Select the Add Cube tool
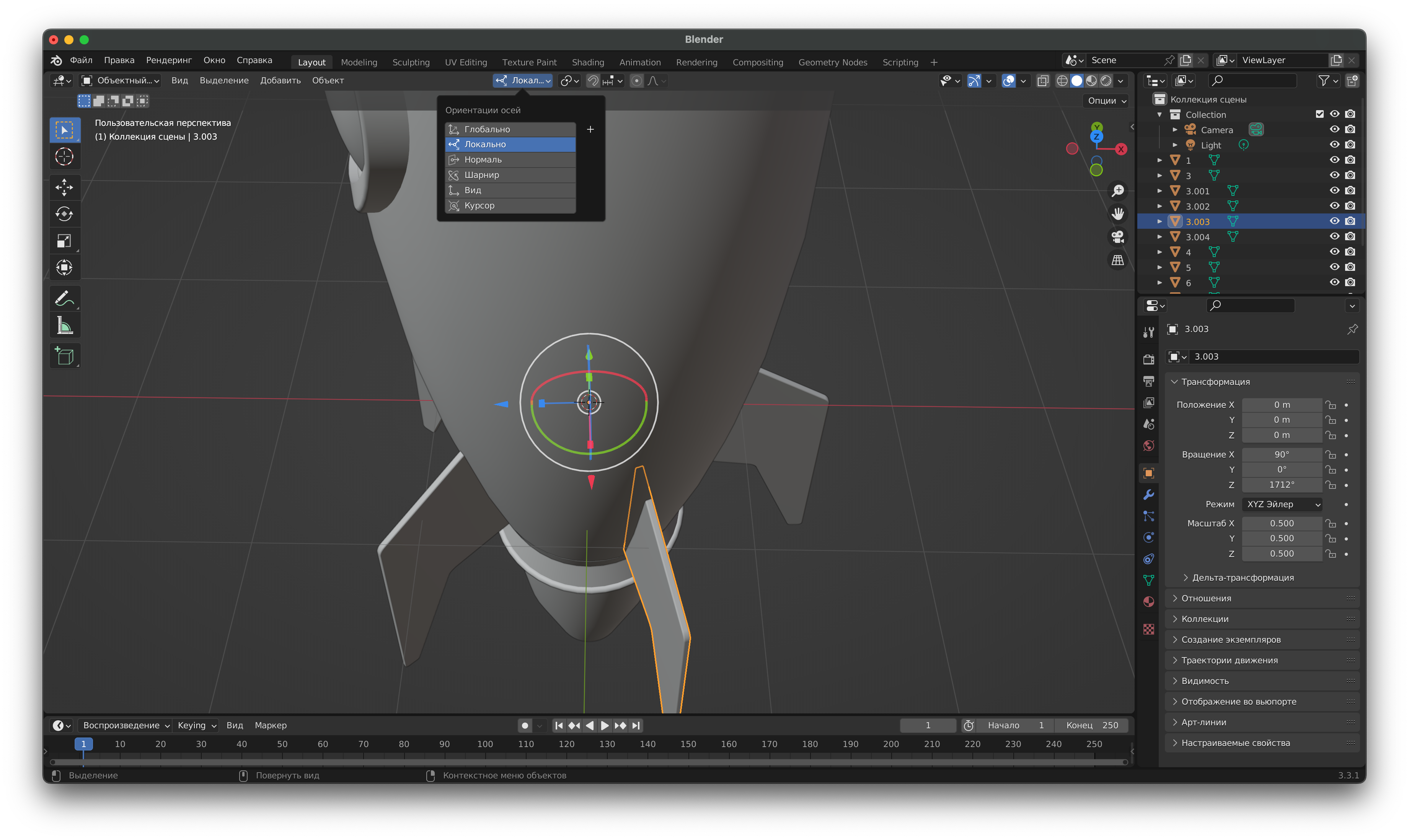 tap(64, 356)
